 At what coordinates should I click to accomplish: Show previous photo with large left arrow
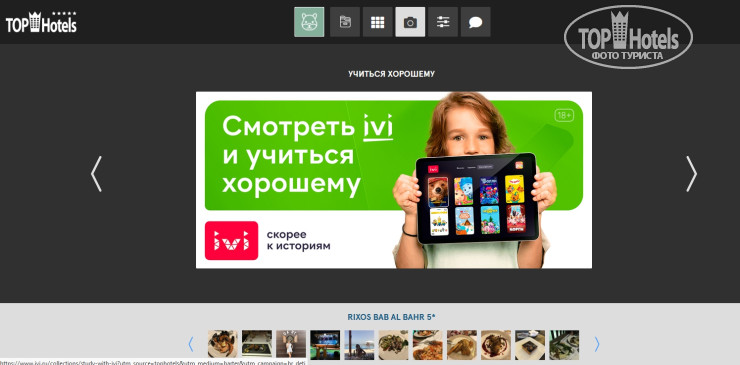click(x=96, y=174)
